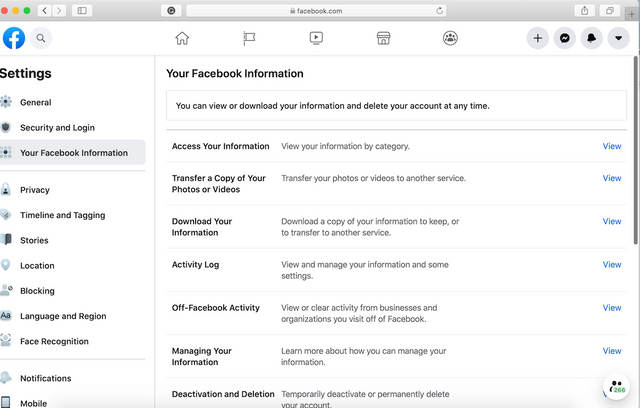640x408 pixels.
Task: Open Groups icon in top navigation
Action: [x=450, y=38]
